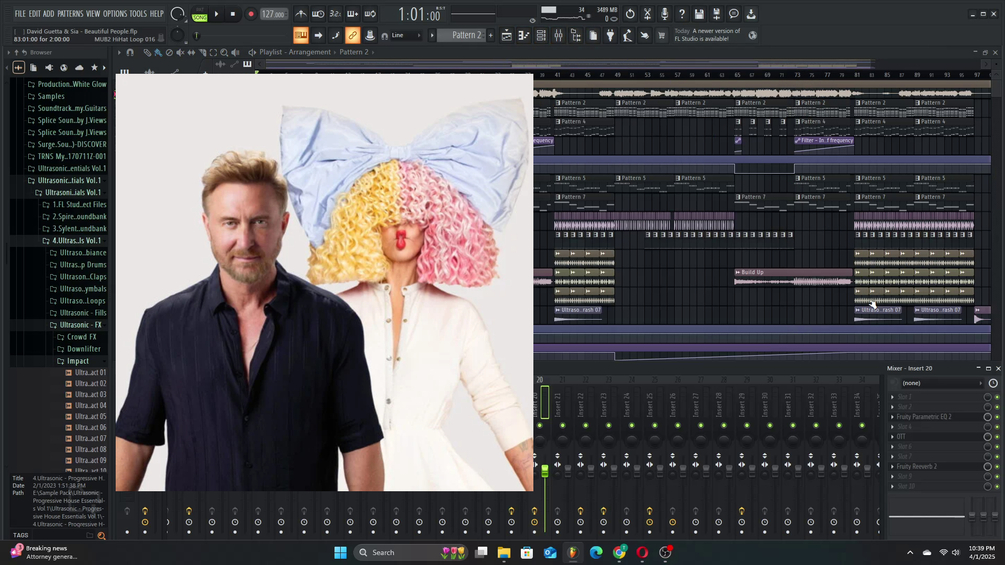The width and height of the screenshot is (1005, 565).
Task: Open the help question mark icon
Action: pyautogui.click(x=682, y=13)
